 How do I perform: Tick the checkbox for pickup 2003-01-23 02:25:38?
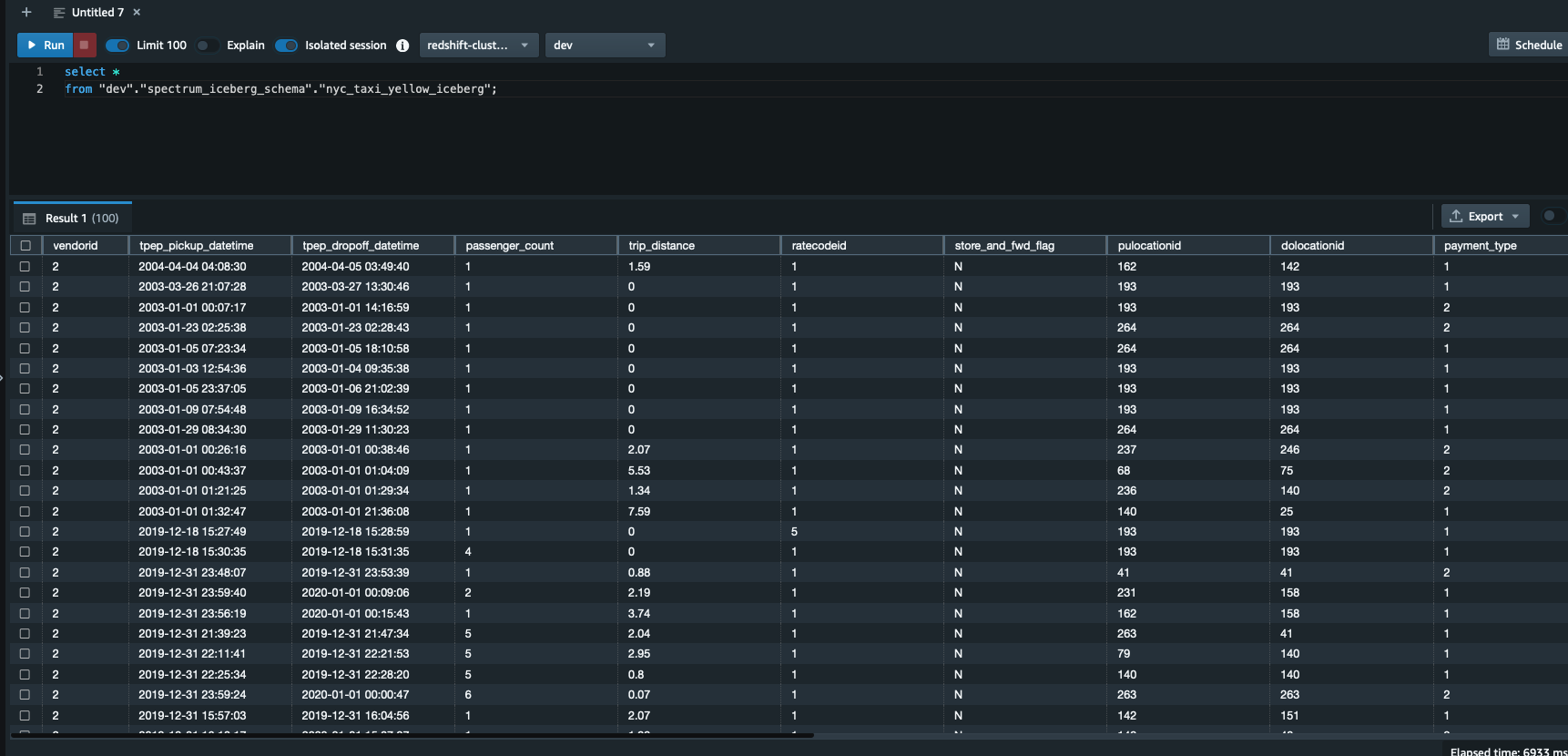[x=25, y=327]
